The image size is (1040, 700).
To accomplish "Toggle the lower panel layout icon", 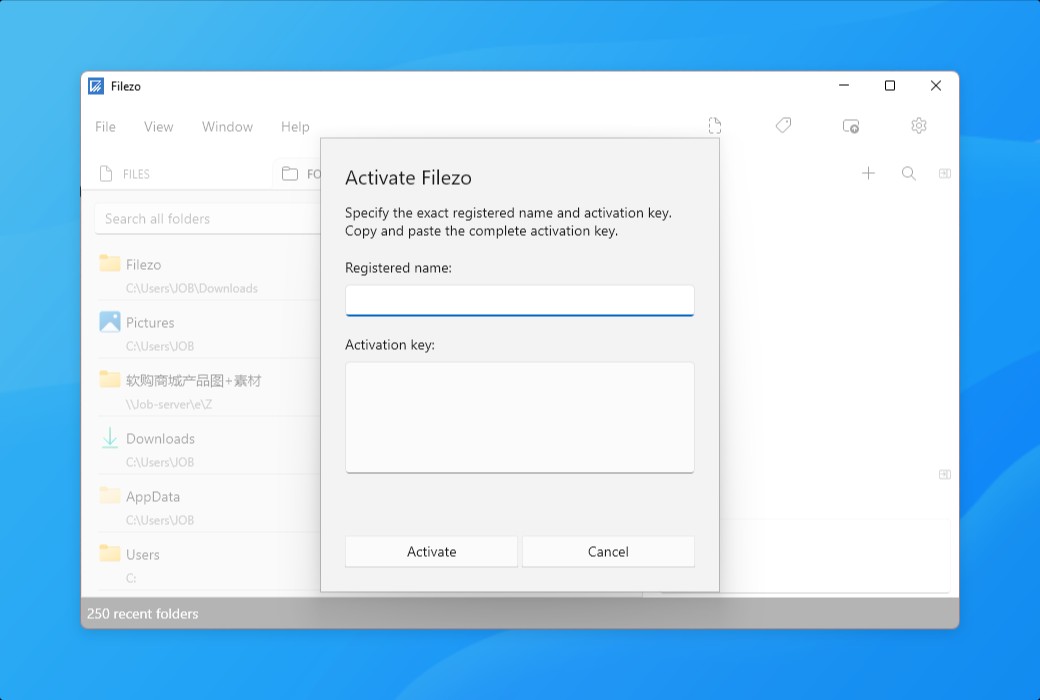I will click(945, 474).
